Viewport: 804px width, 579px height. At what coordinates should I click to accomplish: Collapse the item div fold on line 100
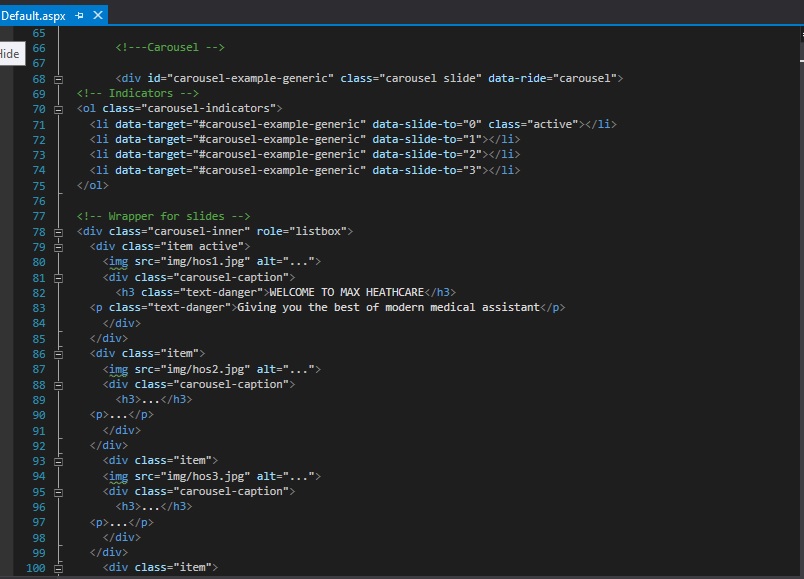[57, 568]
